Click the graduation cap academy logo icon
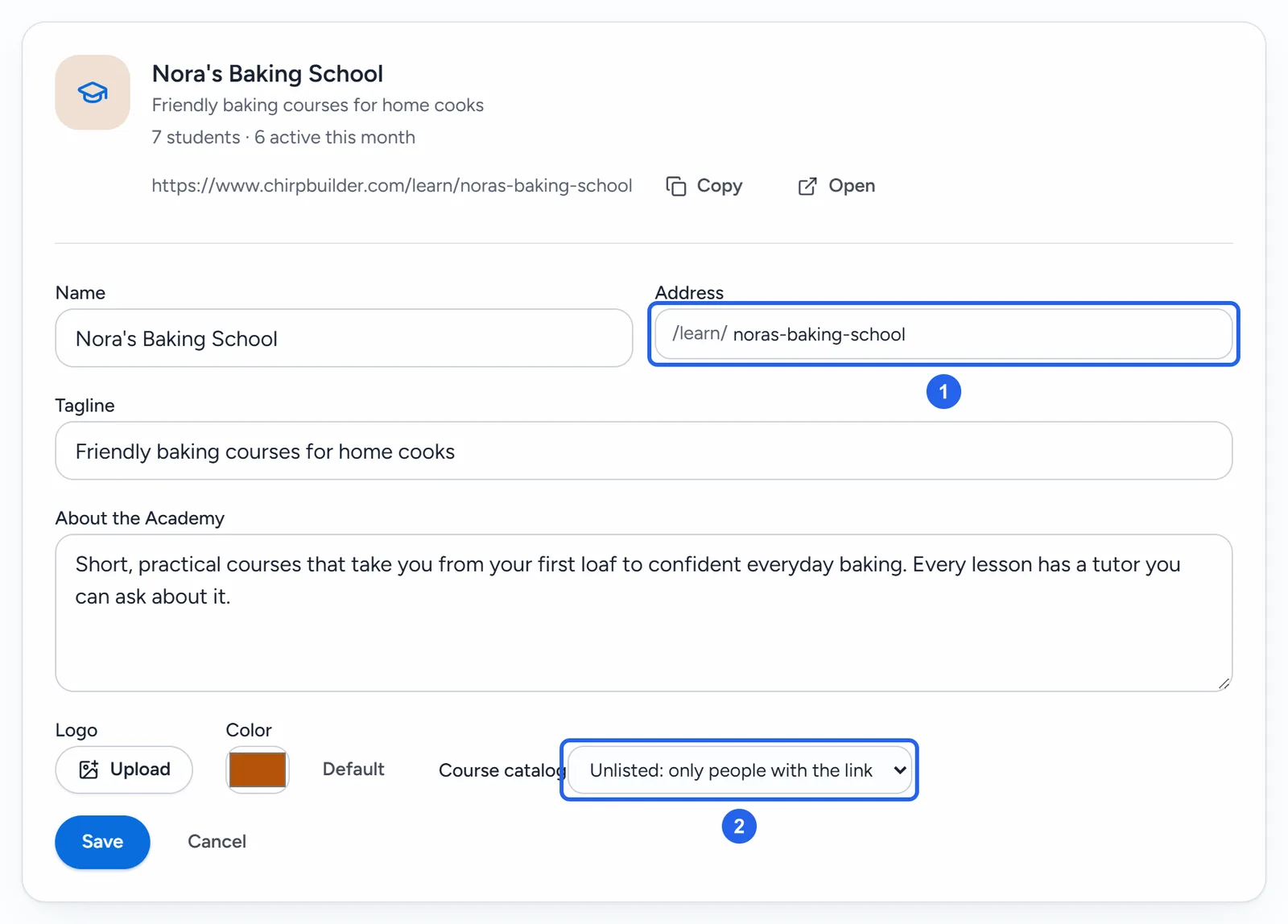The image size is (1288, 924). (x=93, y=93)
